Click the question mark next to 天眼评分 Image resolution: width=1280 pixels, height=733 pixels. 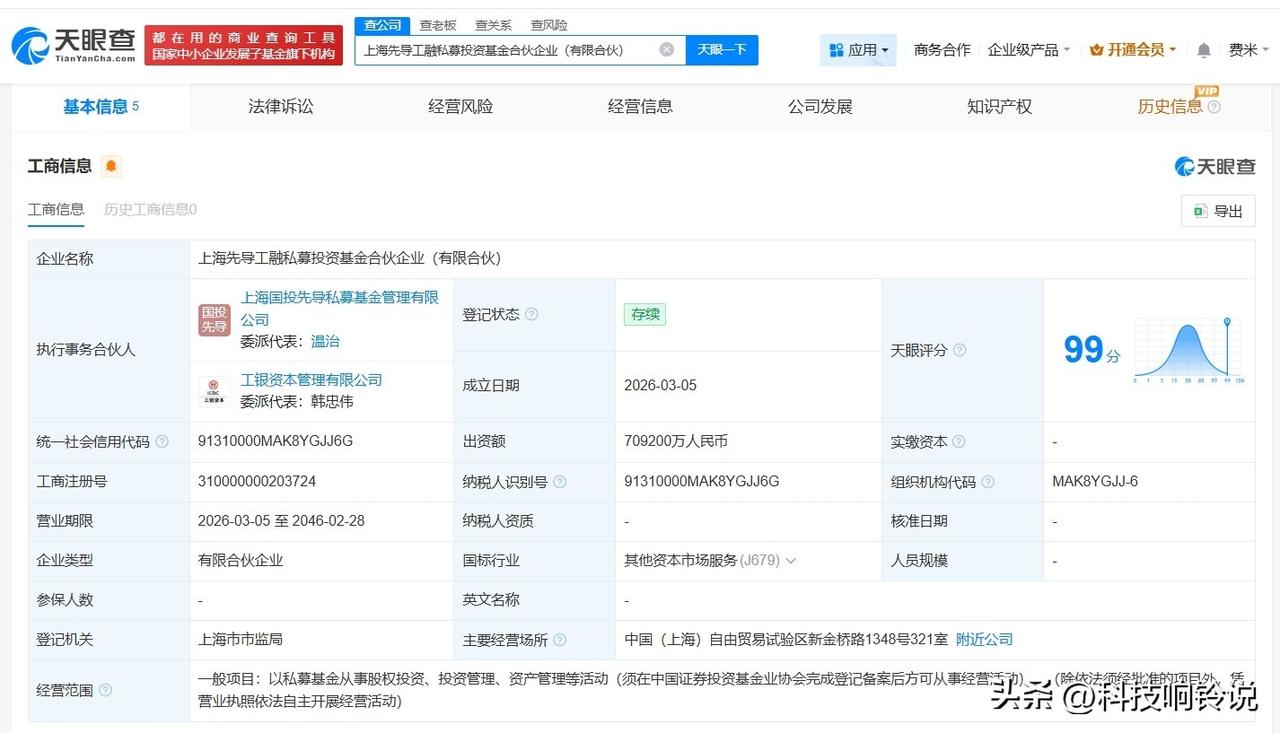coord(959,351)
